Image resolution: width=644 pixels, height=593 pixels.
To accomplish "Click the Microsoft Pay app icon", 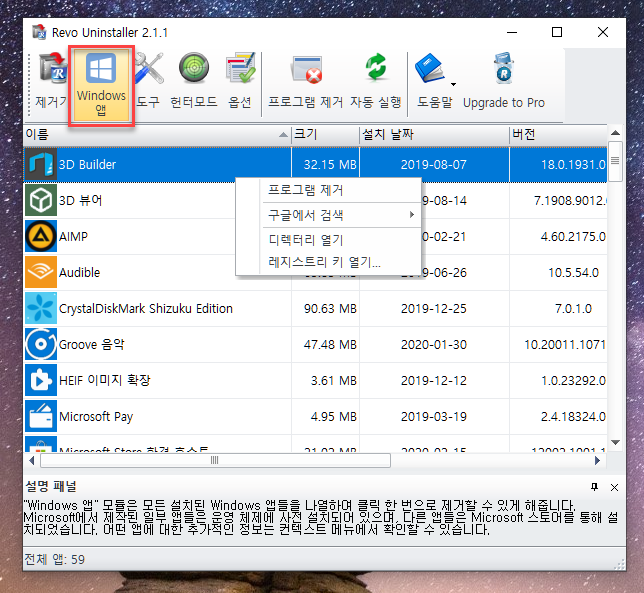I will pos(41,416).
